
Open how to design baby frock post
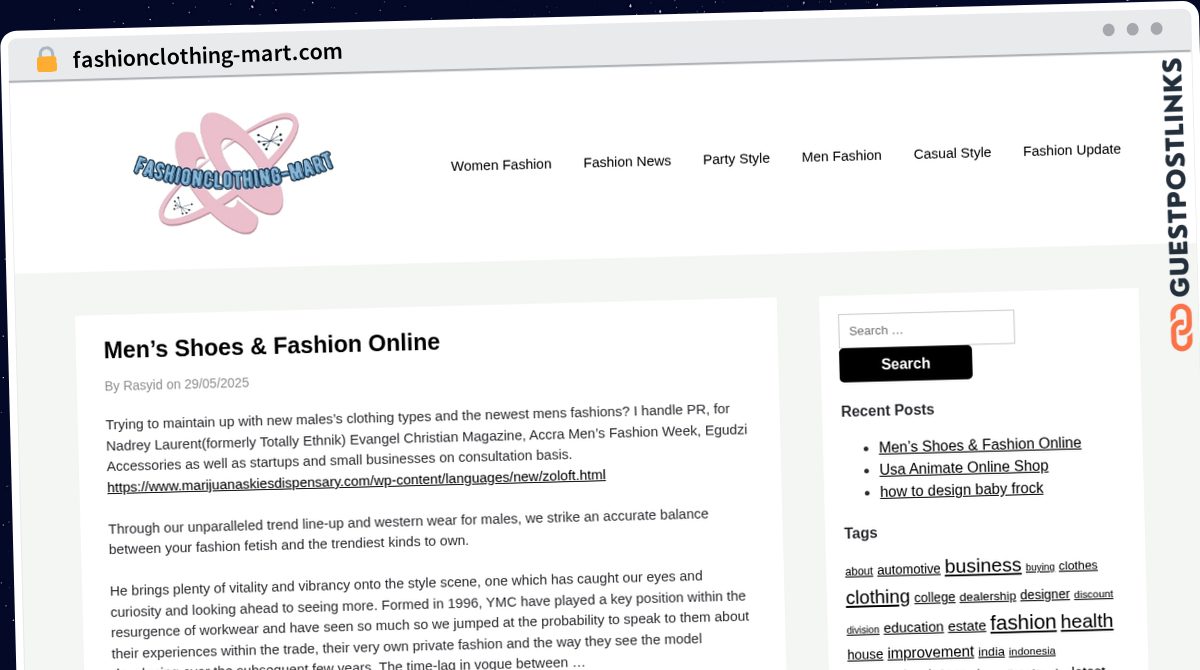tap(961, 490)
